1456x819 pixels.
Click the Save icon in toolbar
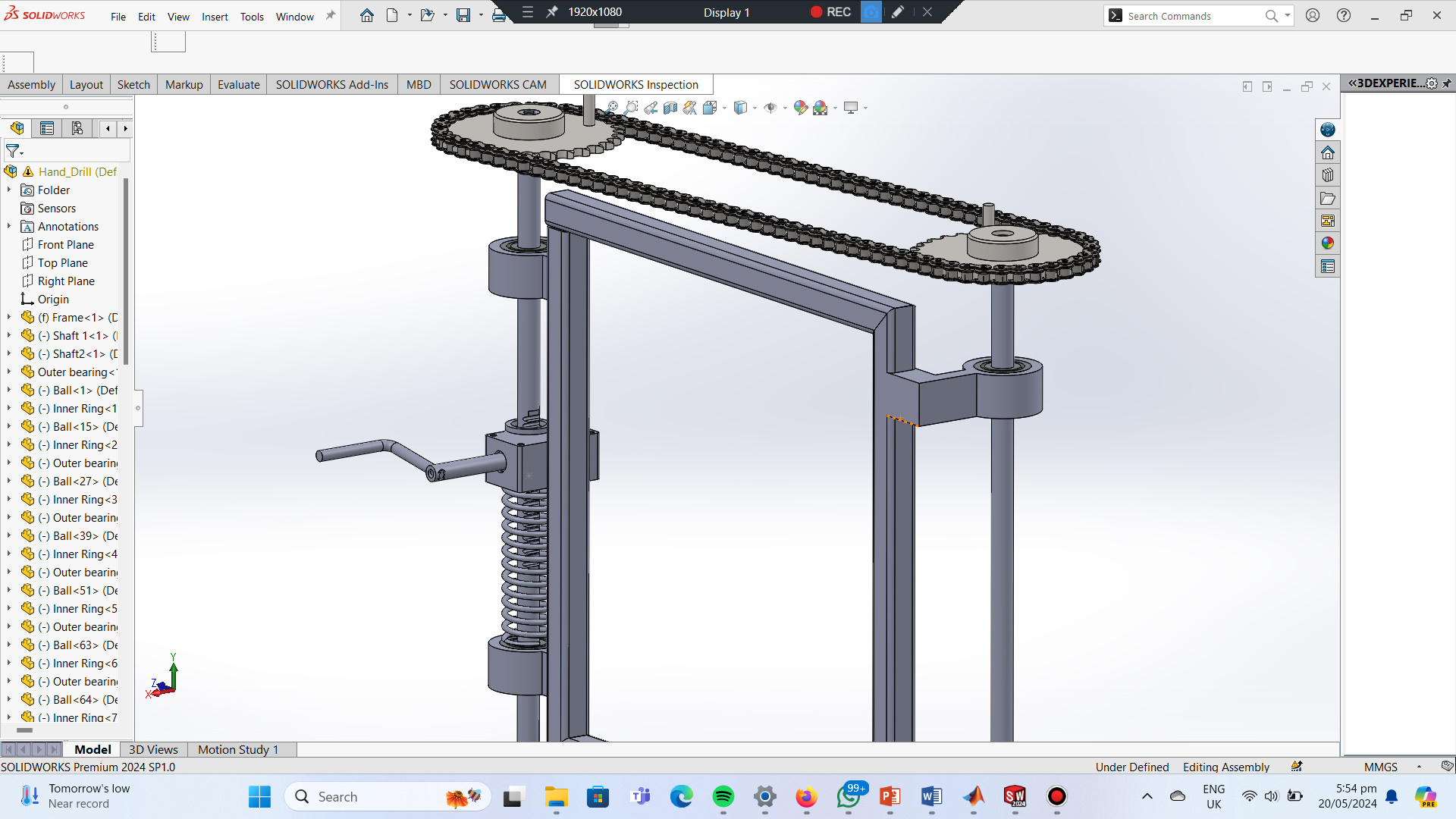(463, 15)
